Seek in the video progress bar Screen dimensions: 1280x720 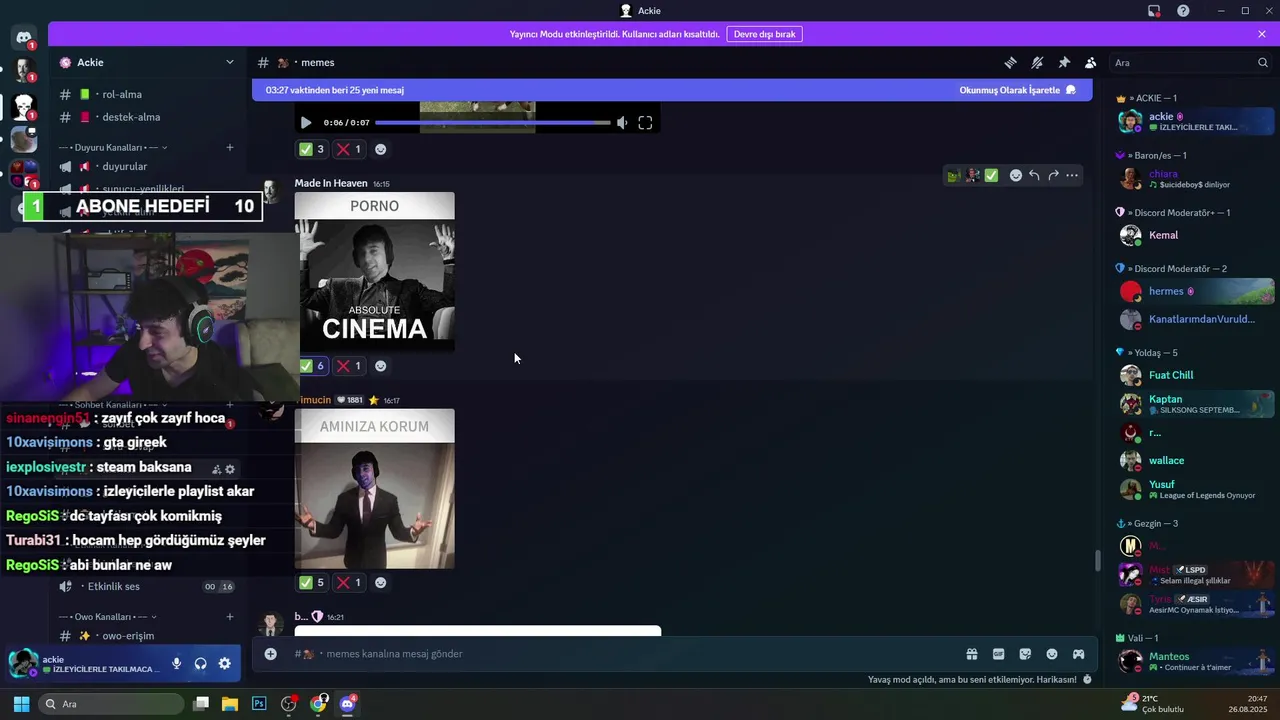[x=493, y=123]
